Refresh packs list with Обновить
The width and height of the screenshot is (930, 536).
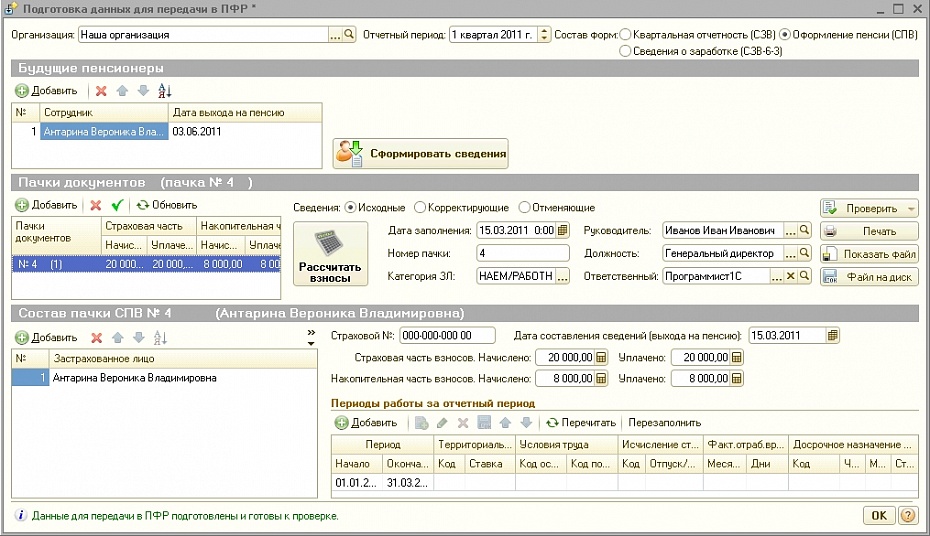[167, 205]
